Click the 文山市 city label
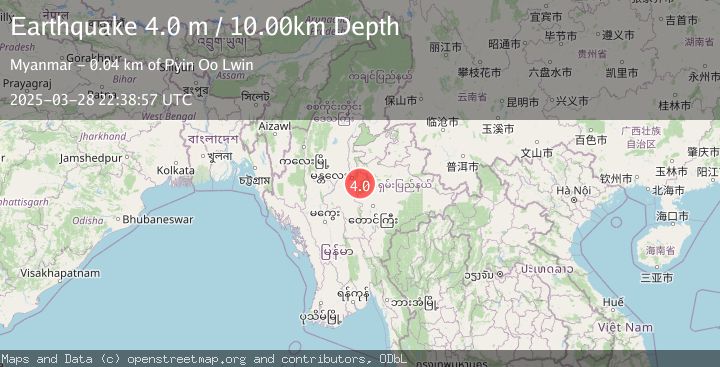The image size is (720, 367). (x=537, y=153)
